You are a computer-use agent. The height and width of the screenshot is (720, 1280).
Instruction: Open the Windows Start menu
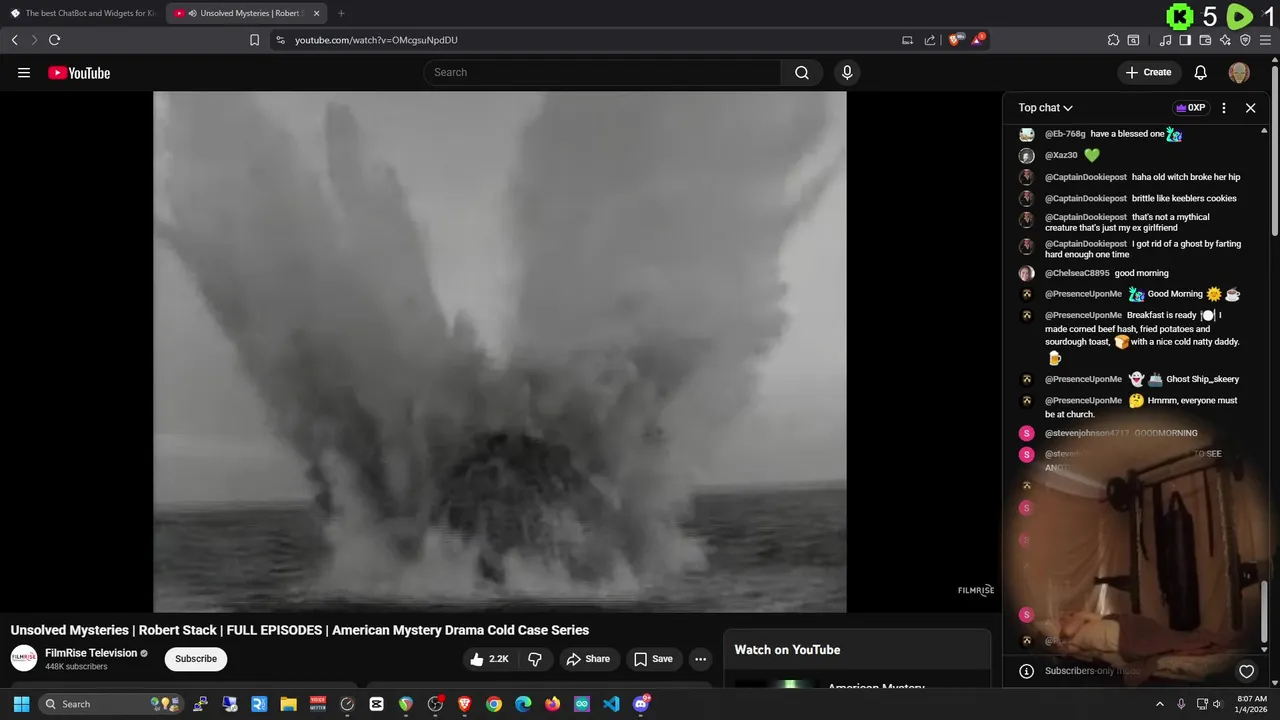pyautogui.click(x=21, y=704)
